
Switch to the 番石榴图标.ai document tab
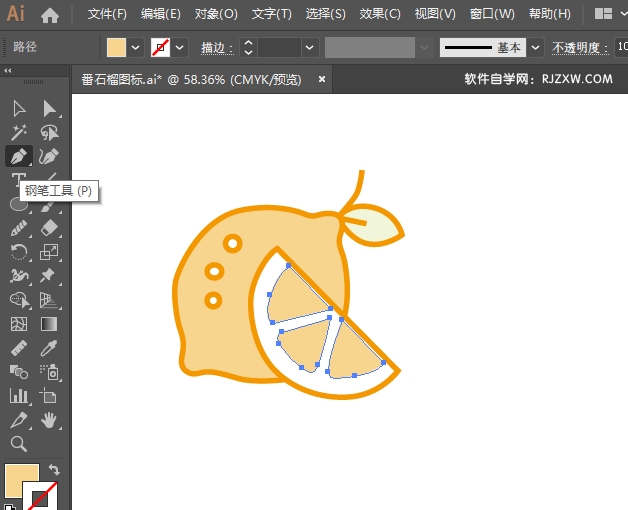[191, 79]
